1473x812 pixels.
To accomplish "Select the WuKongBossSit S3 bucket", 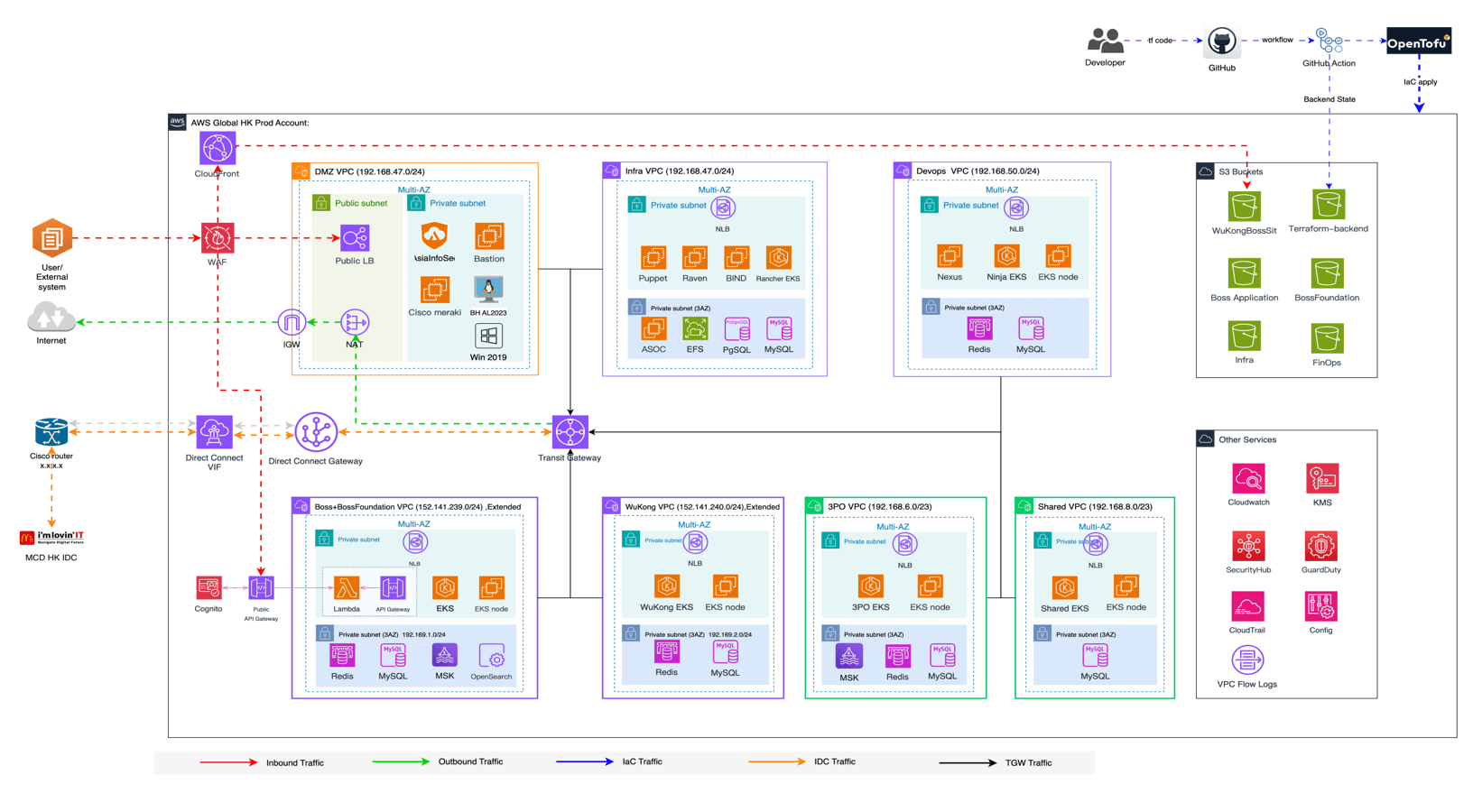I will 1244,206.
